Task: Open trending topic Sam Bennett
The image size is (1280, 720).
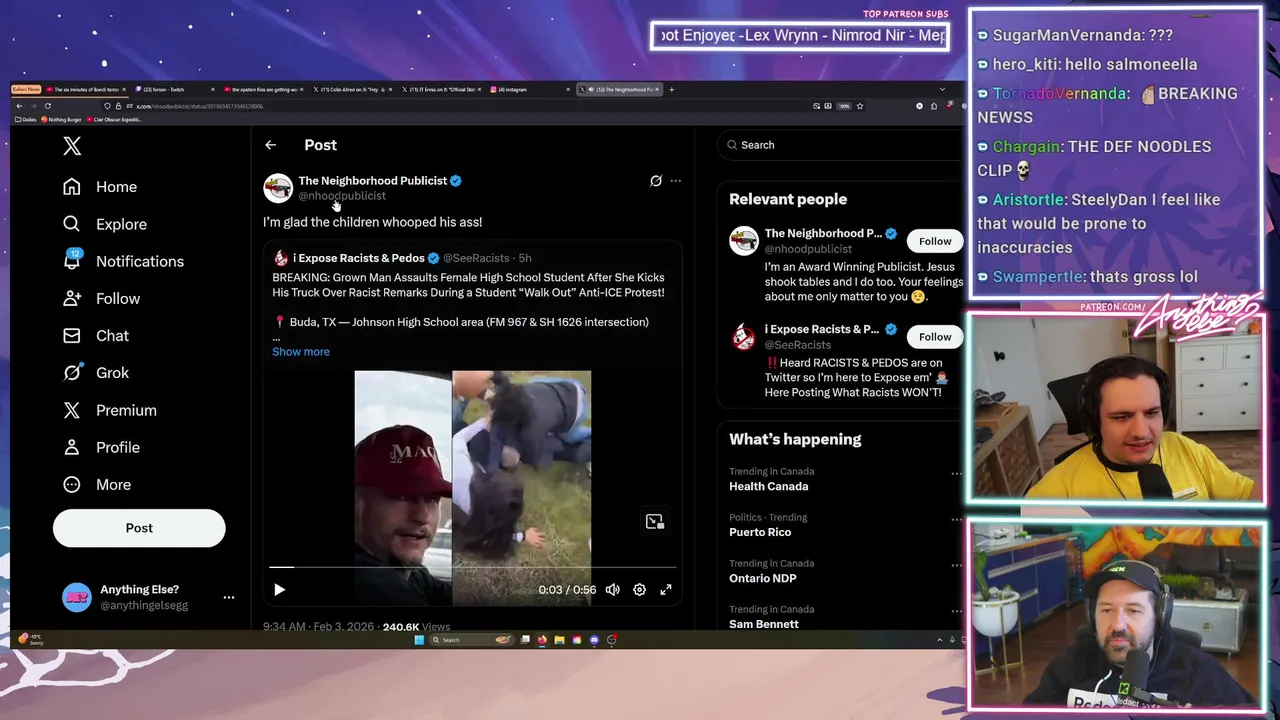Action: pos(764,624)
